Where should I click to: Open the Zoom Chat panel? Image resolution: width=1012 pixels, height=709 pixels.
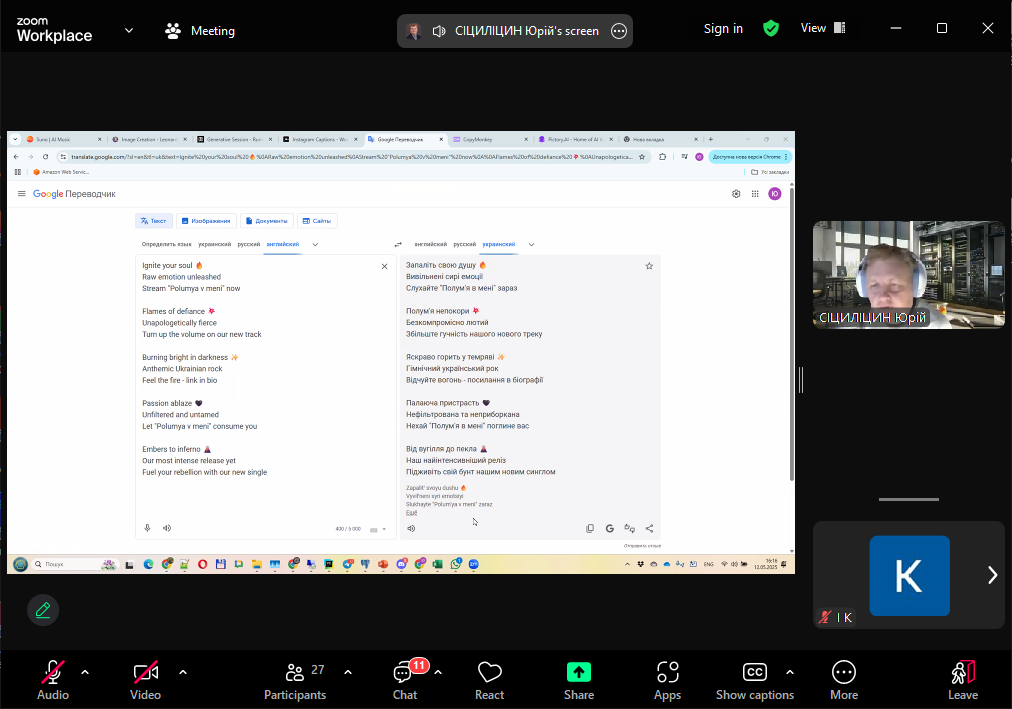pyautogui.click(x=405, y=681)
